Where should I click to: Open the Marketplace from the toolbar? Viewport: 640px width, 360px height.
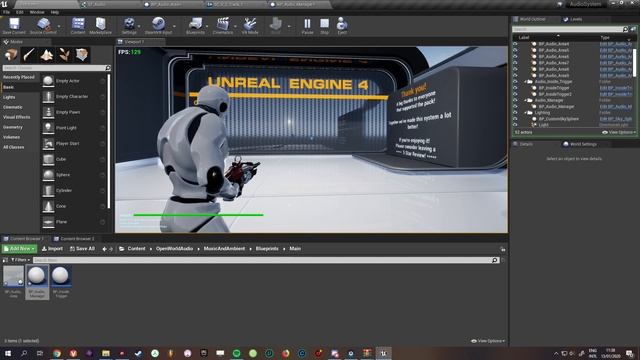(x=100, y=26)
